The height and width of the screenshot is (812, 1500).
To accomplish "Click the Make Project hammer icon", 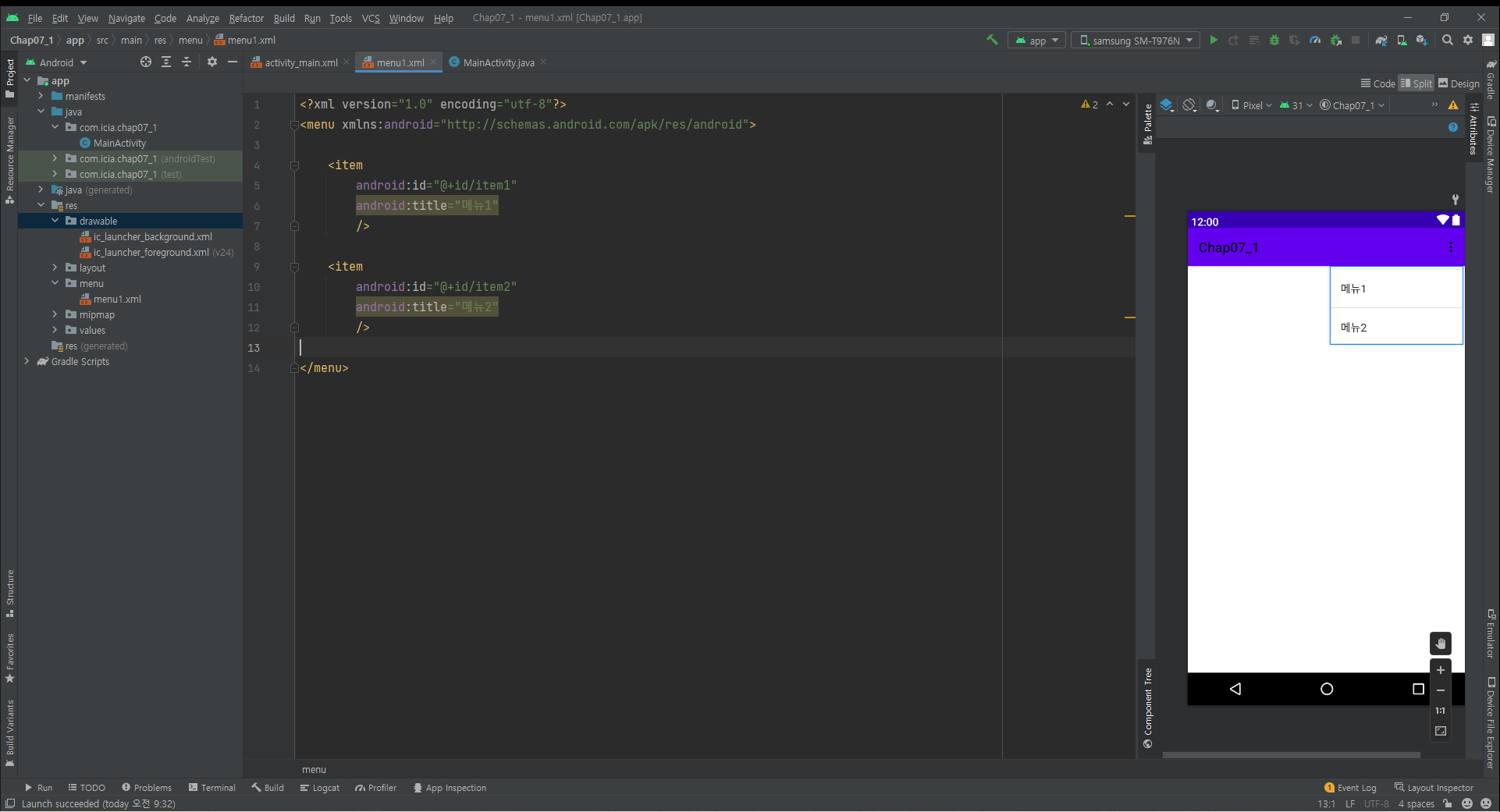I will [992, 40].
